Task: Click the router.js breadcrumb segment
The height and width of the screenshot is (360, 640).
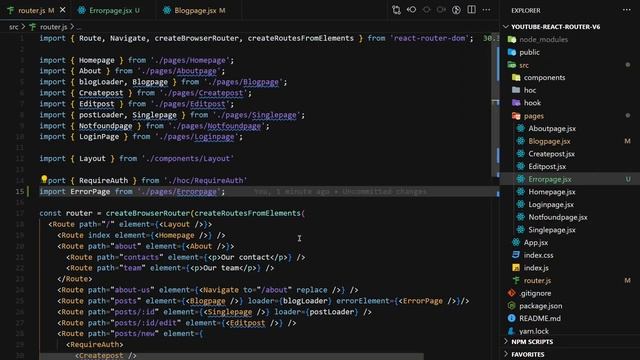Action: pyautogui.click(x=53, y=27)
